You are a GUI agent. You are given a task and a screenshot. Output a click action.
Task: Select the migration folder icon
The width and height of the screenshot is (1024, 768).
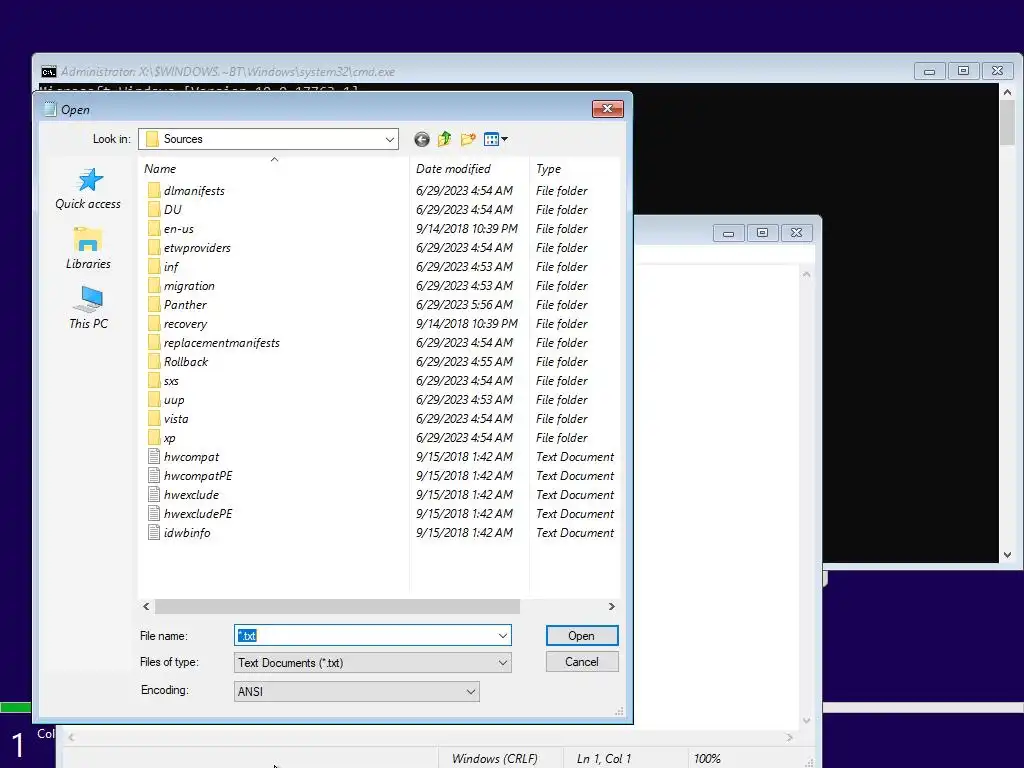pos(153,285)
